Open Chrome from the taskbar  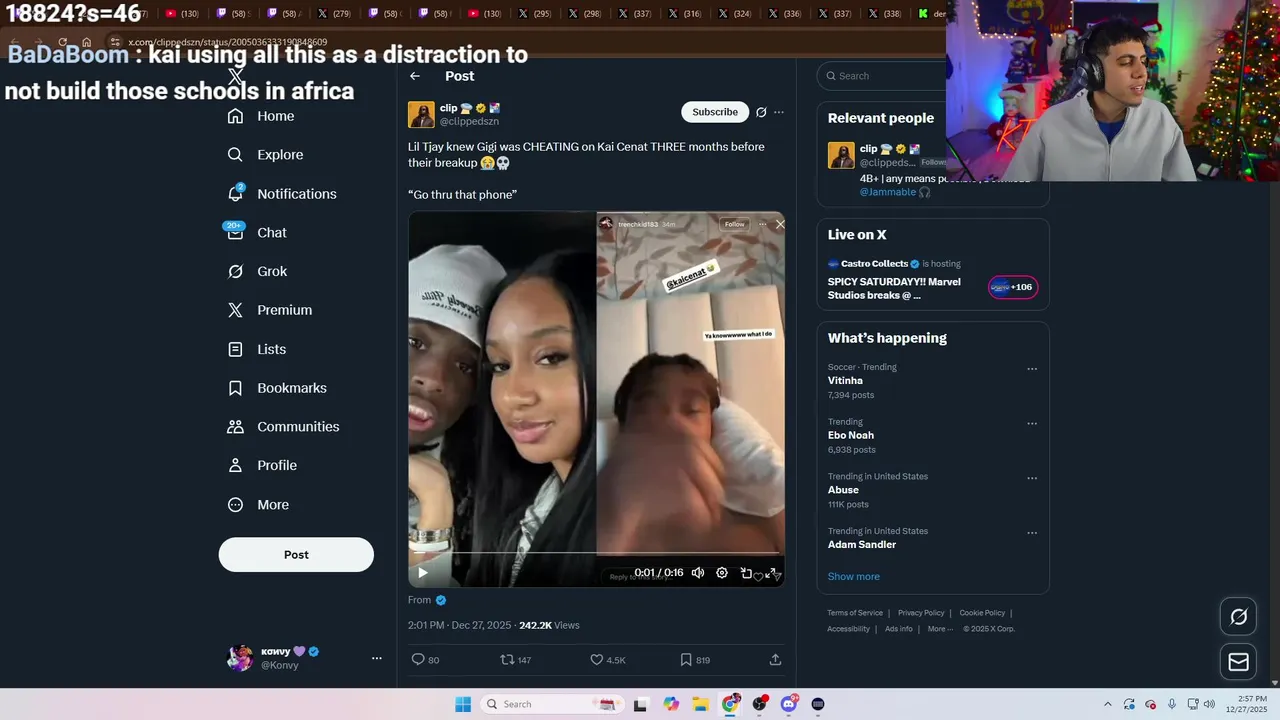click(x=731, y=704)
